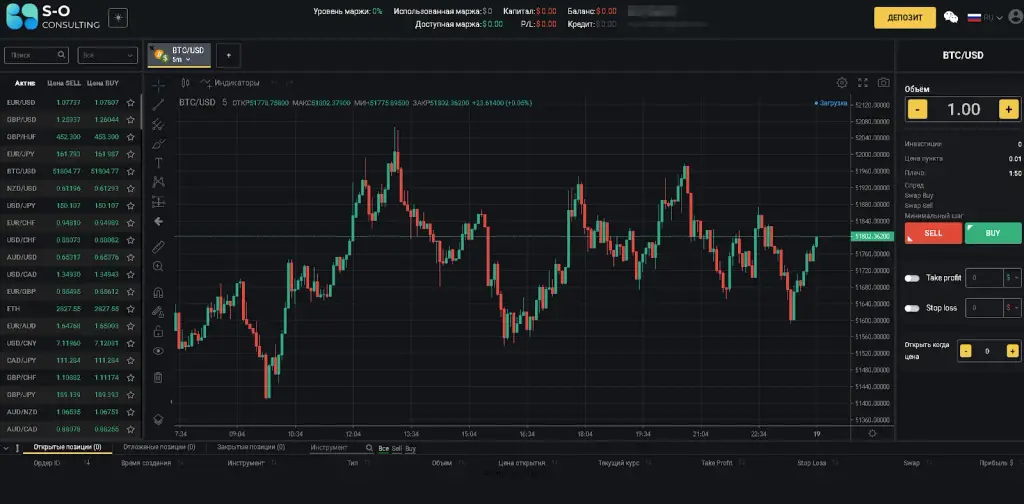Select the XABCD pattern tool

[158, 182]
